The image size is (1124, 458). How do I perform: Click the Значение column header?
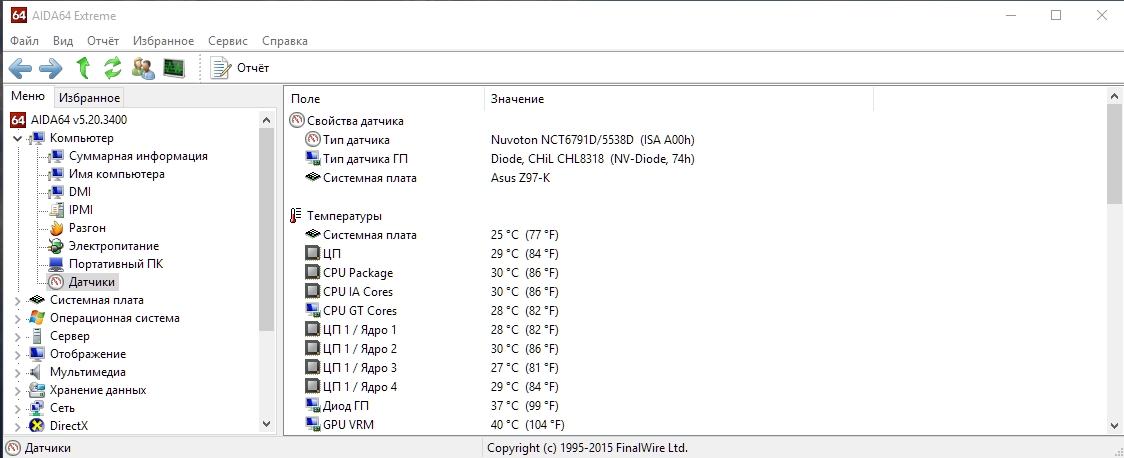[x=517, y=99]
